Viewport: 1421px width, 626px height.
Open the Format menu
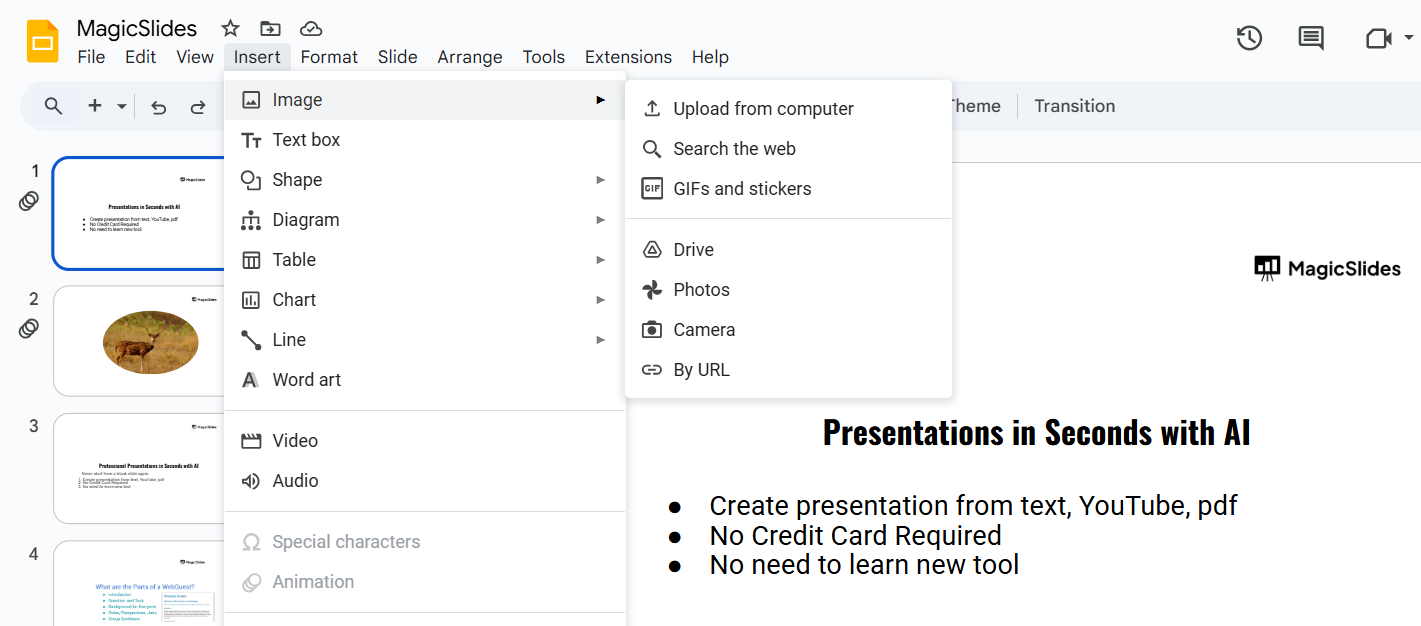tap(329, 57)
